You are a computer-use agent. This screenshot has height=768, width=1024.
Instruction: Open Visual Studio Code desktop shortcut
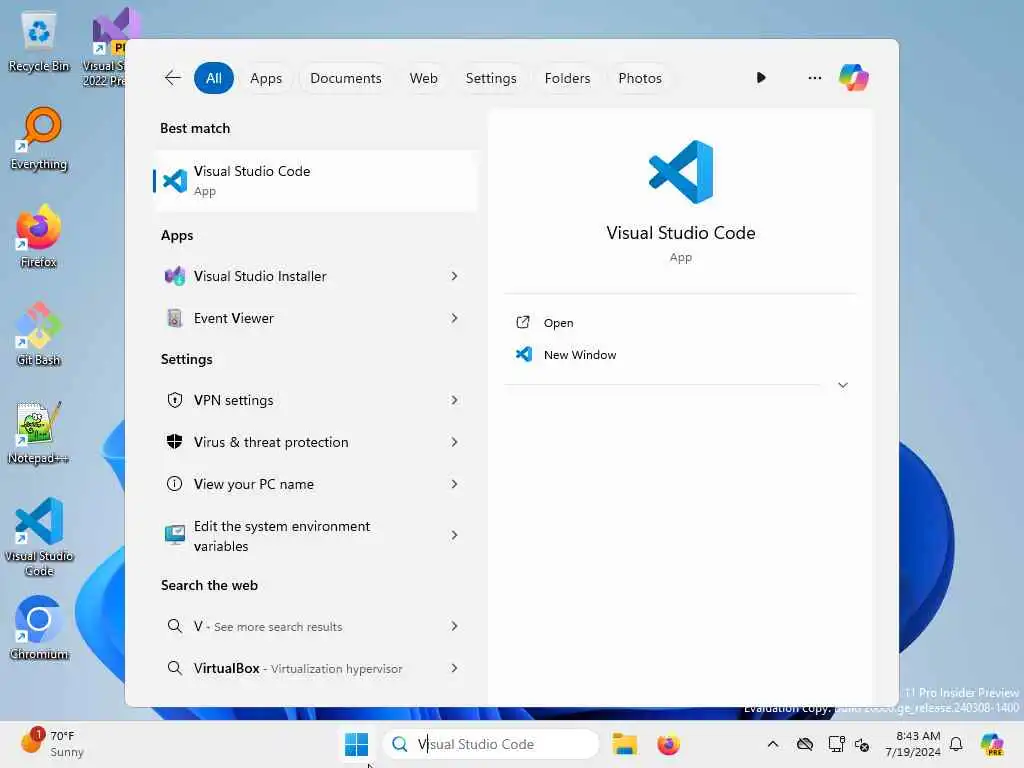(39, 537)
